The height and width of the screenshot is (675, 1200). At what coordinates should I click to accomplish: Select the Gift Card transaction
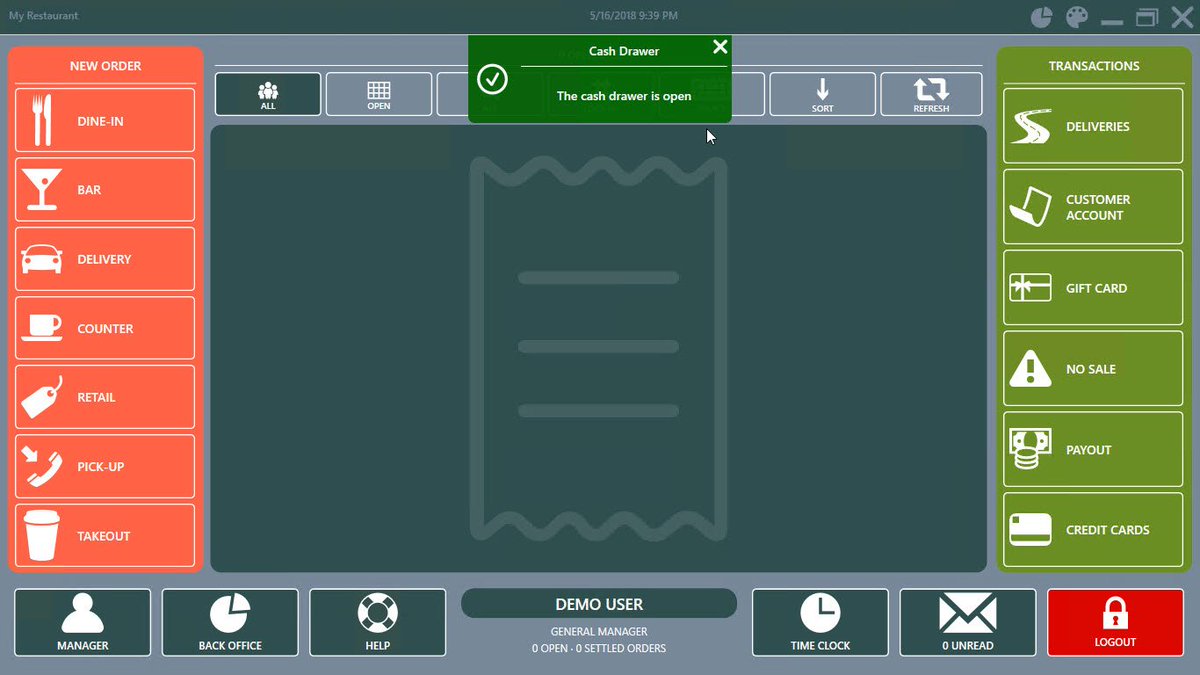pos(1093,288)
